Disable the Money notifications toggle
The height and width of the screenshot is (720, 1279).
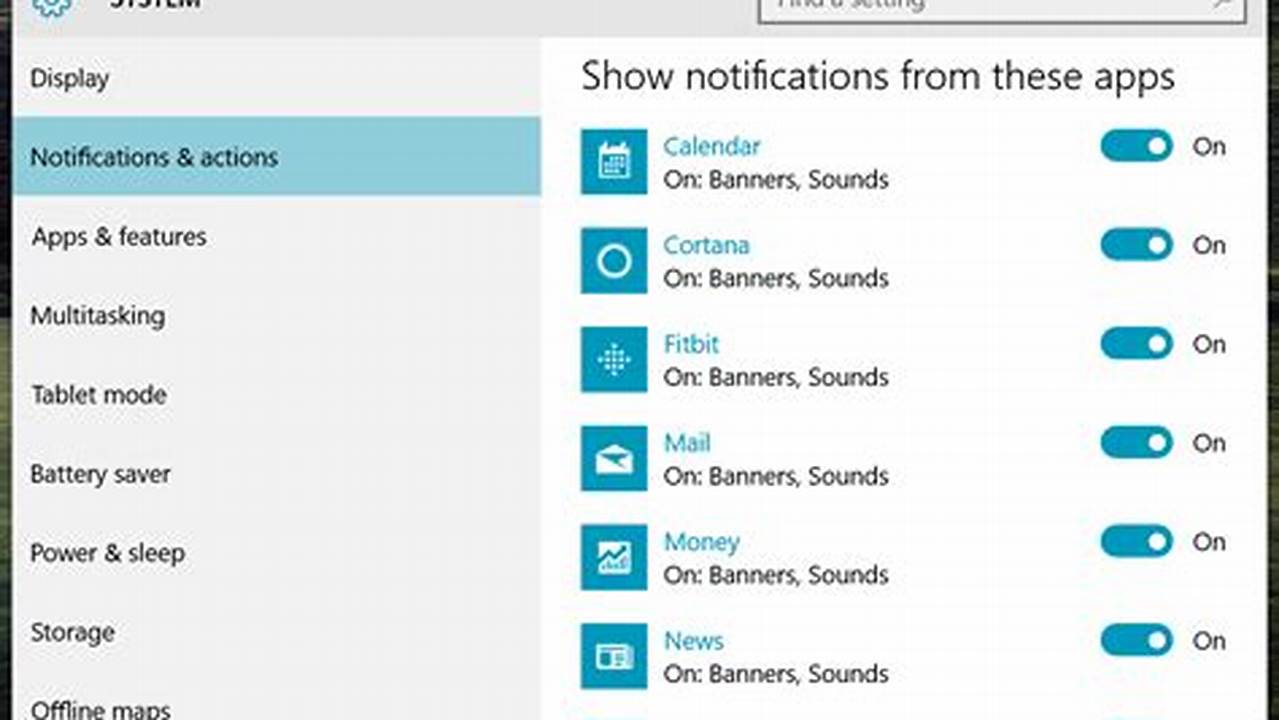1137,542
